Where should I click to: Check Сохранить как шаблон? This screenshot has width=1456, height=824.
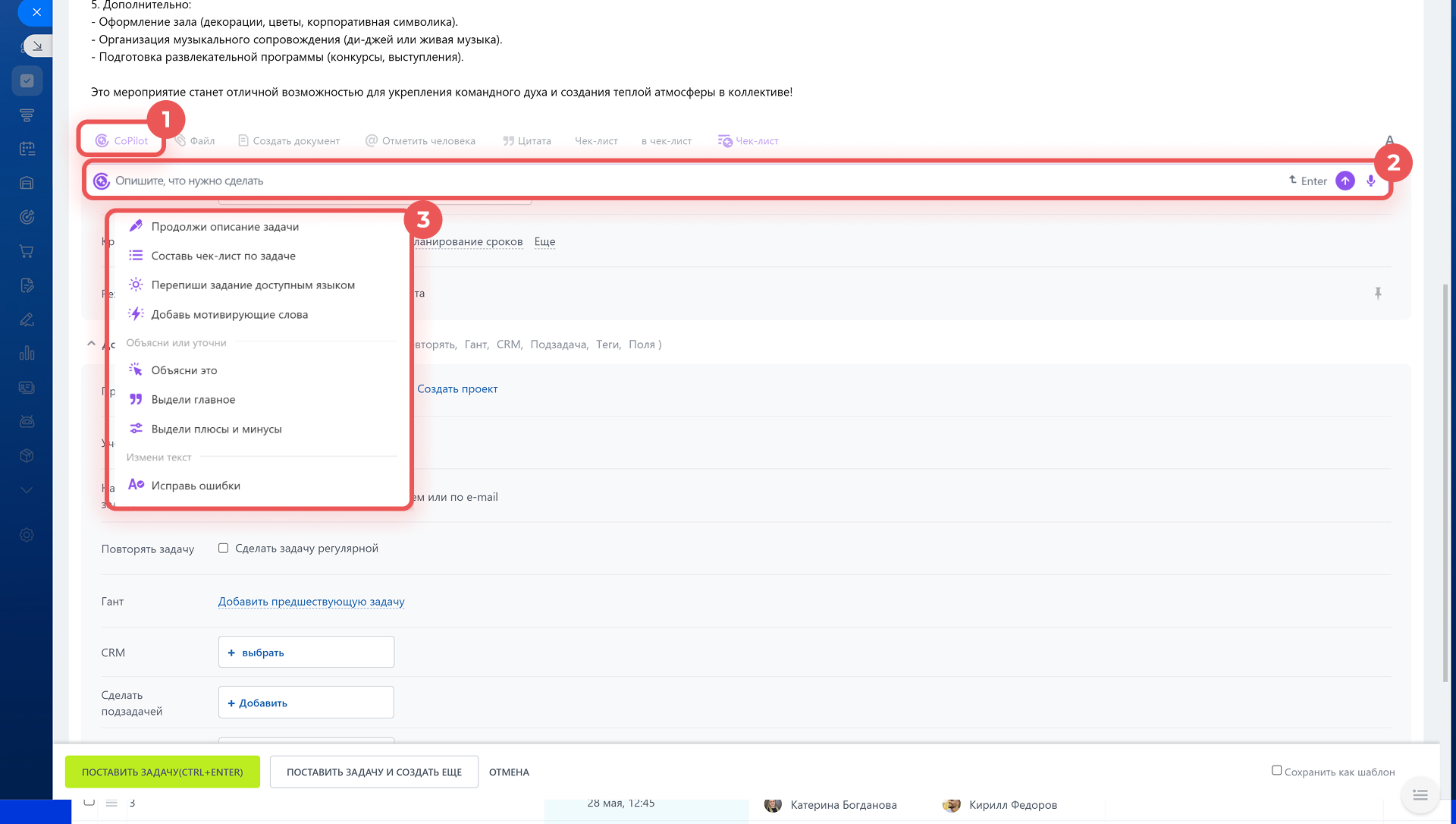point(1276,770)
